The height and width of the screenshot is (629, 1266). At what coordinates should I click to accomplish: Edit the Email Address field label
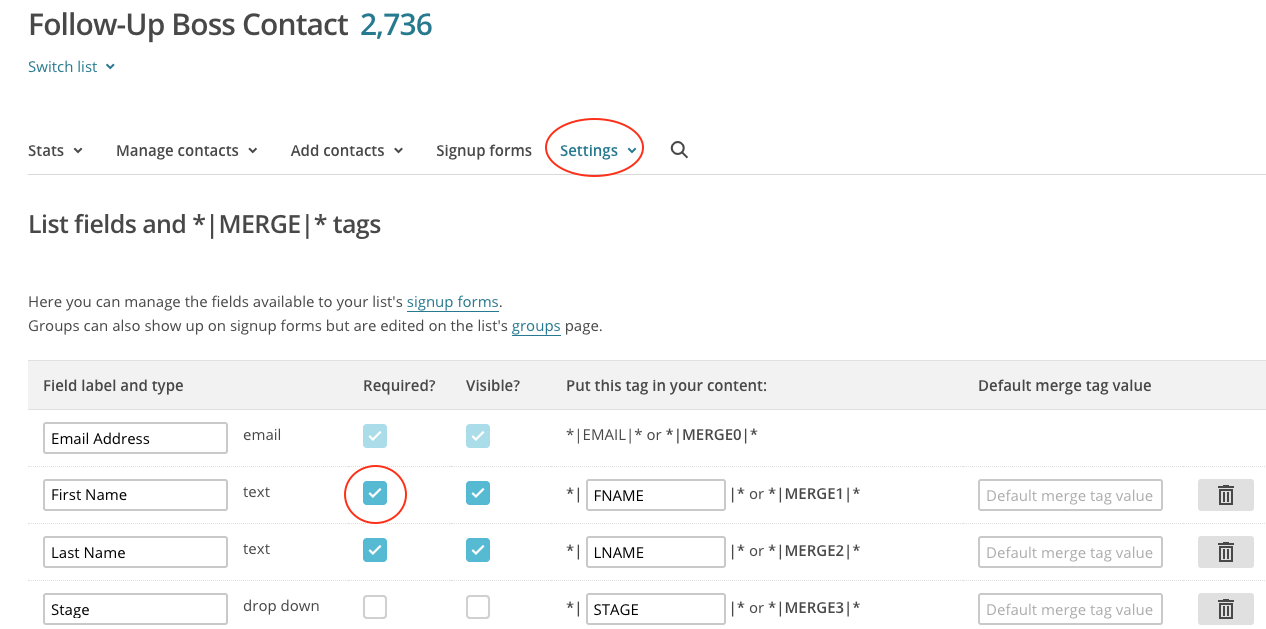tap(136, 438)
